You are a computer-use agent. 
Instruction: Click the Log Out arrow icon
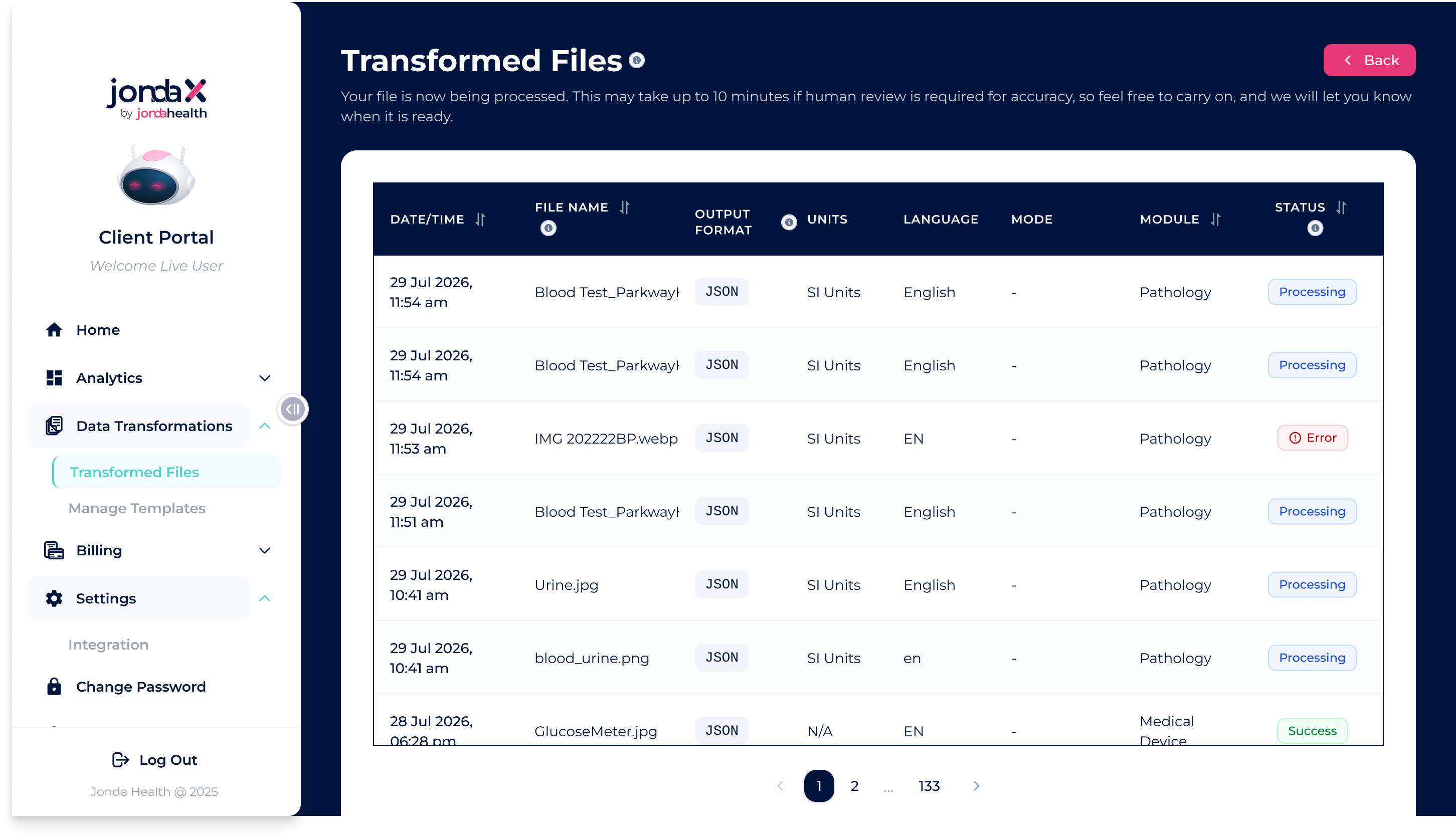pyautogui.click(x=120, y=760)
